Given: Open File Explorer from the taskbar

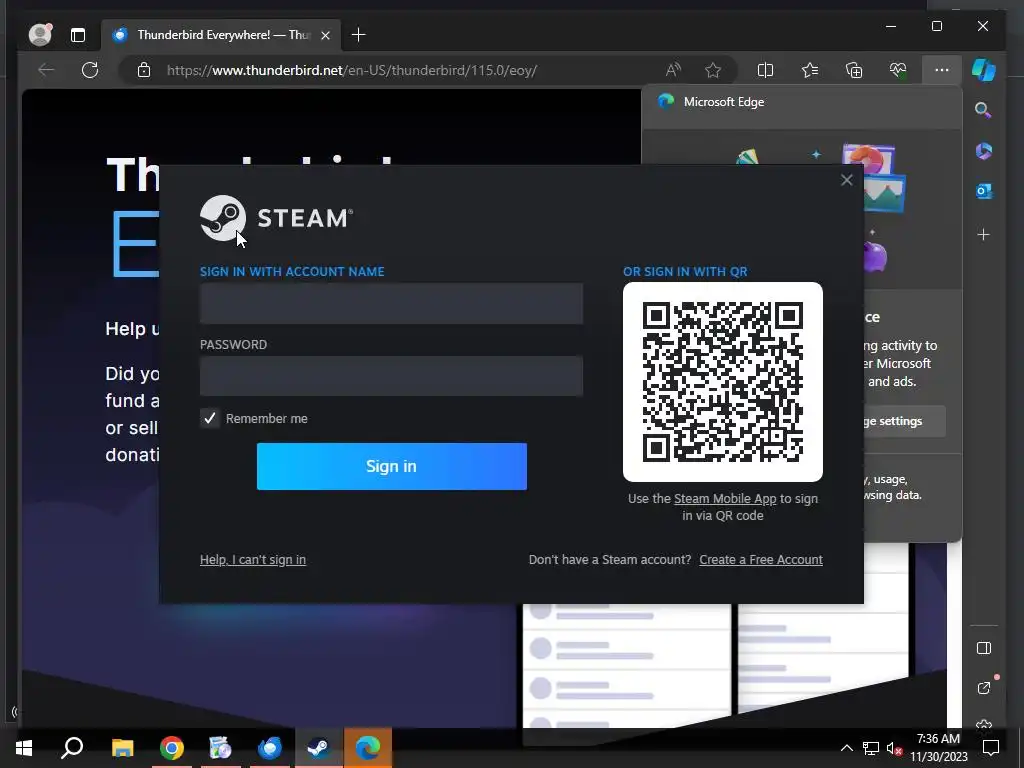Looking at the screenshot, I should (x=122, y=748).
